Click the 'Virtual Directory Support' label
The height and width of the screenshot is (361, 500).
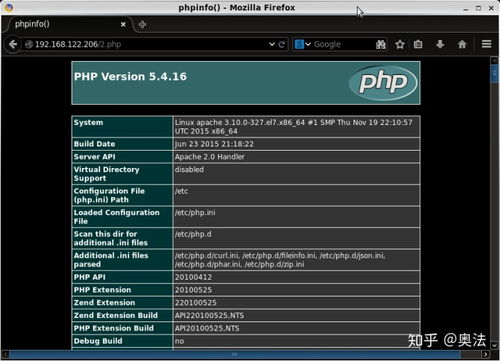click(x=106, y=174)
